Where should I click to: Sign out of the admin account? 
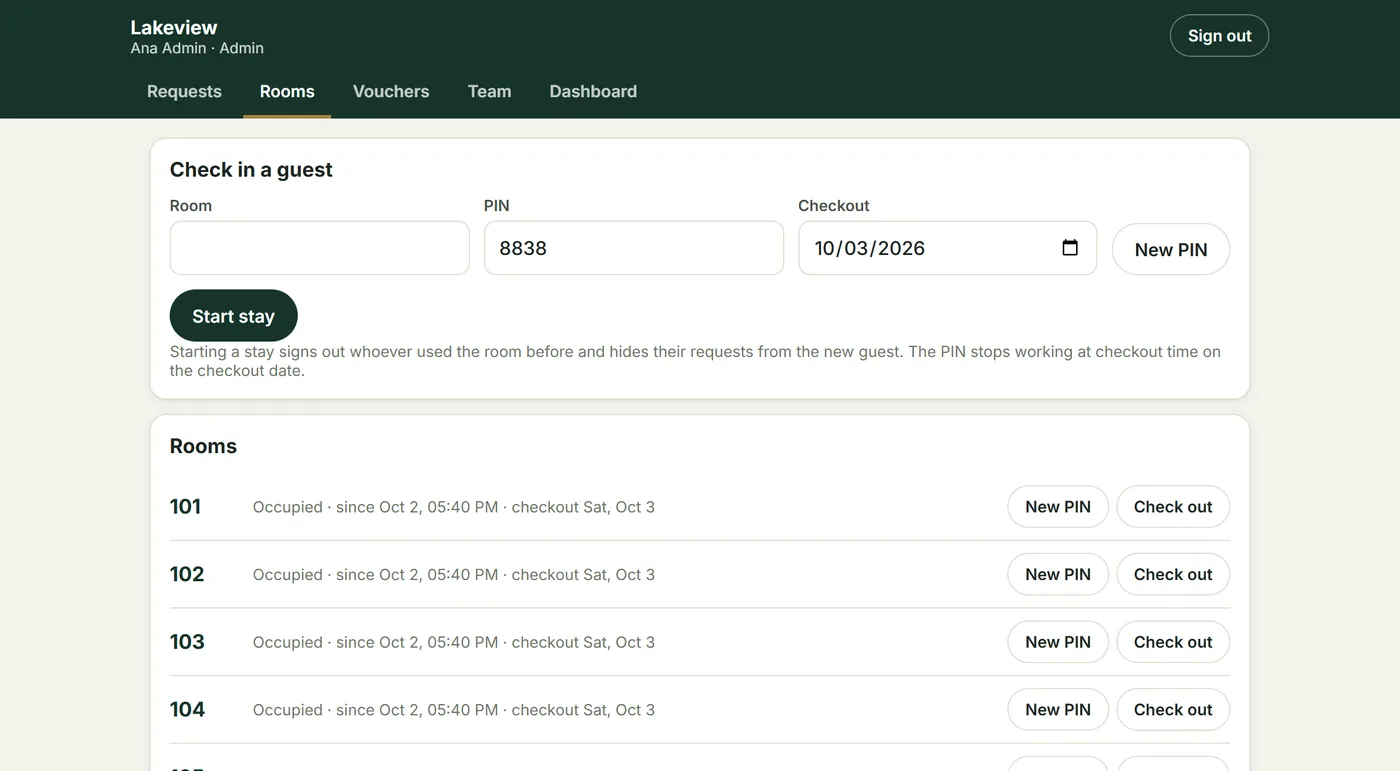click(1219, 36)
